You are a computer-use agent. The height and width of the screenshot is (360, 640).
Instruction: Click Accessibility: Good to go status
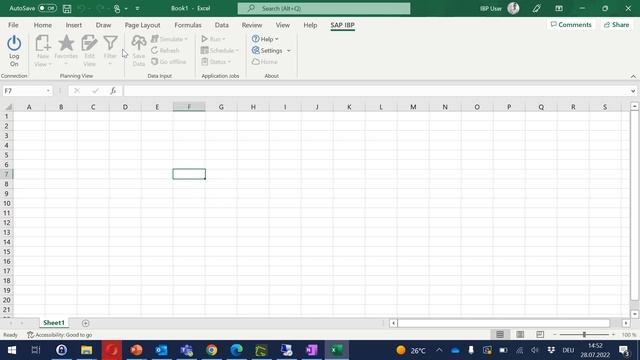tap(60, 335)
